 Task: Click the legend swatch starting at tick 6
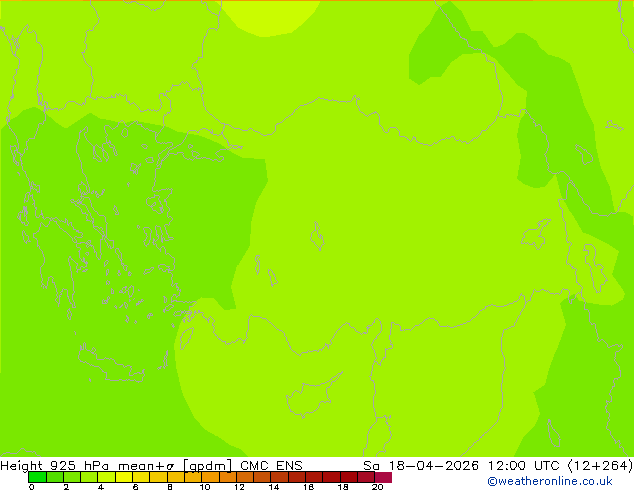click(x=142, y=477)
